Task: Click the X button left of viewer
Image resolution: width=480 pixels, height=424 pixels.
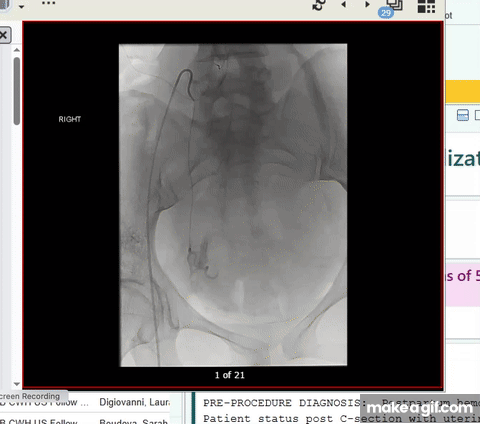Action: (x=4, y=35)
